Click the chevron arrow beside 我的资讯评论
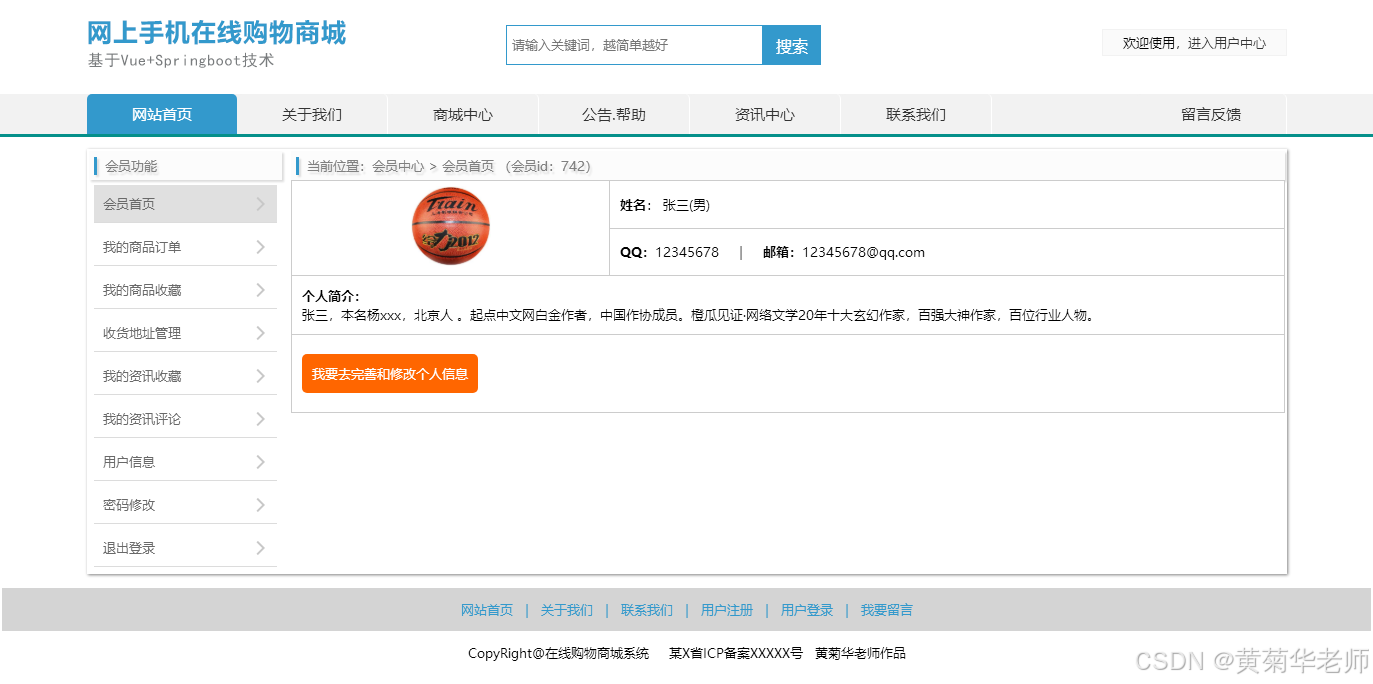The height and width of the screenshot is (684, 1373). [x=260, y=419]
